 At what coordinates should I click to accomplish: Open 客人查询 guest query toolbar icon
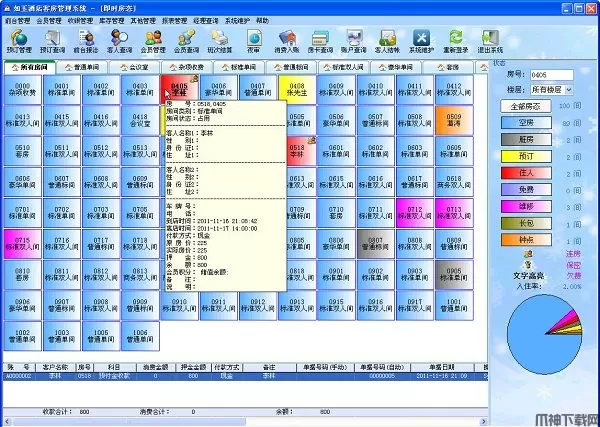pos(119,41)
